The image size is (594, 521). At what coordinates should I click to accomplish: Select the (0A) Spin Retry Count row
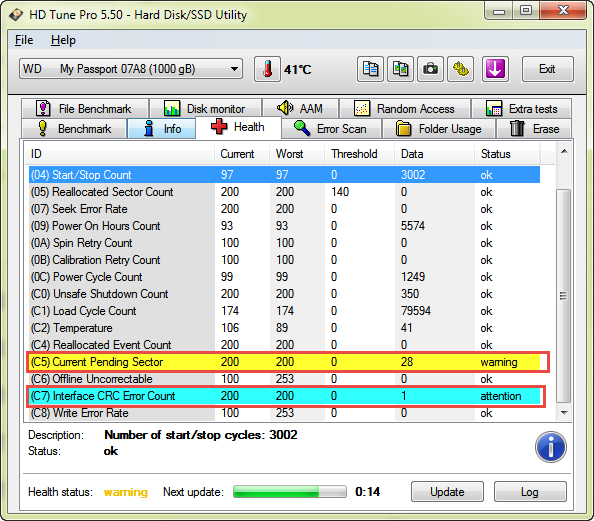click(x=284, y=243)
